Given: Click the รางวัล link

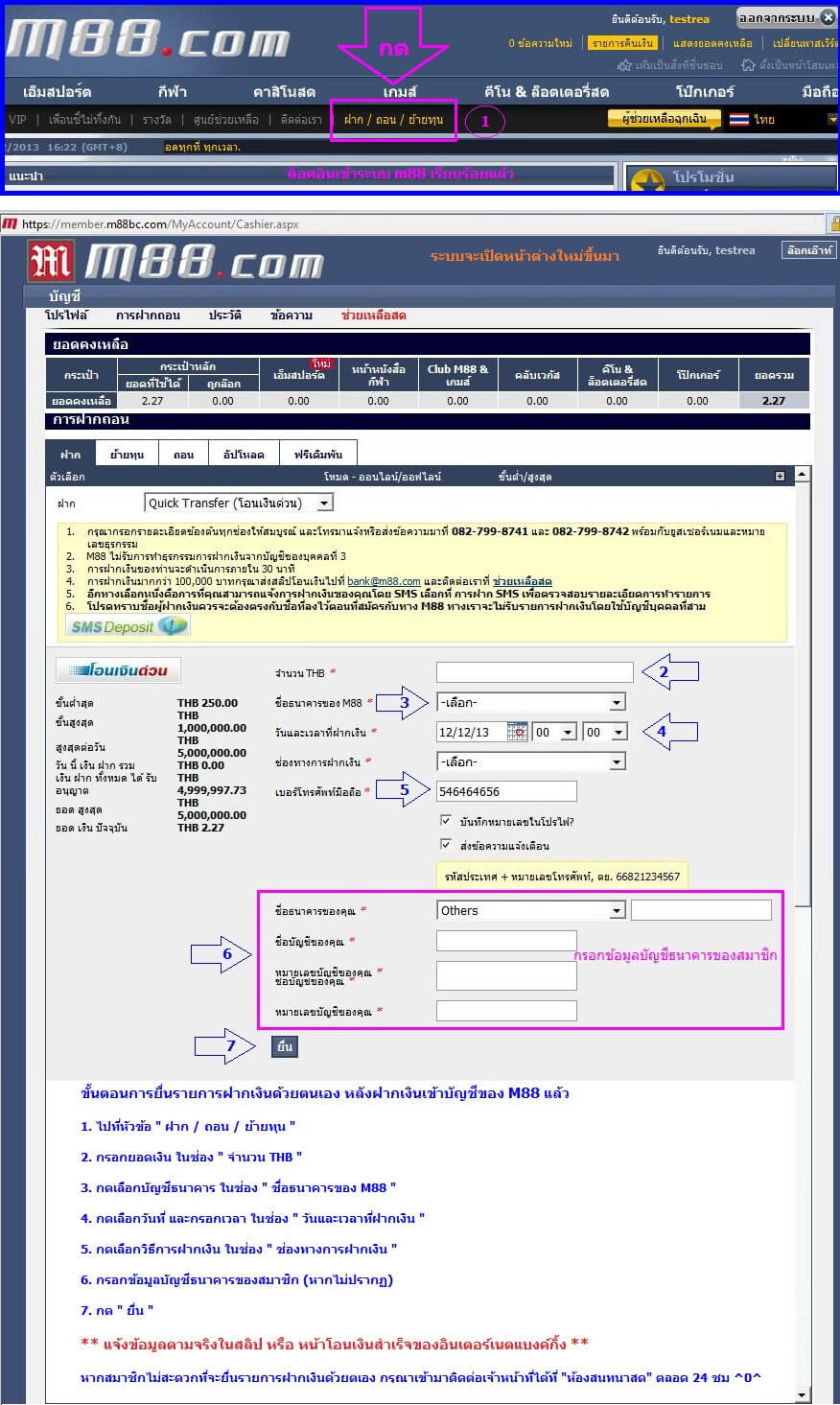Looking at the screenshot, I should tap(157, 120).
